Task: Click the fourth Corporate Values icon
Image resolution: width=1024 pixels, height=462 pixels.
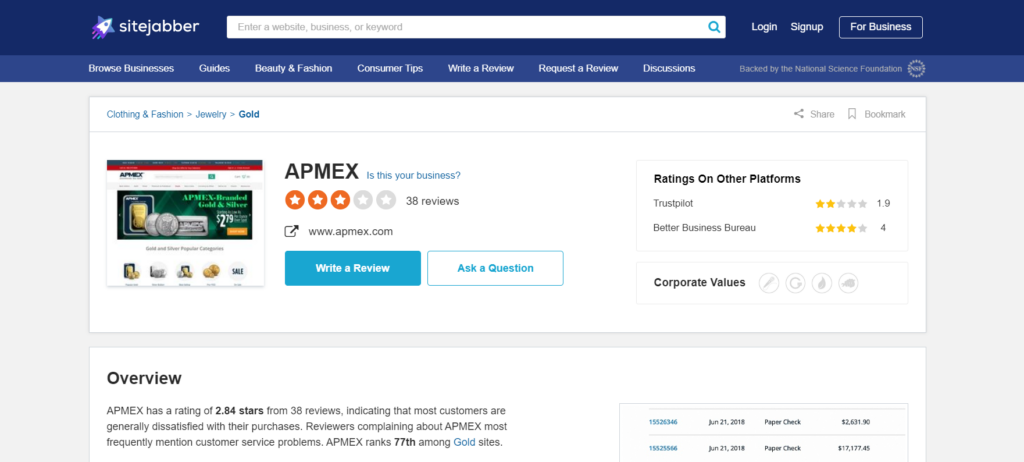Action: pyautogui.click(x=848, y=283)
